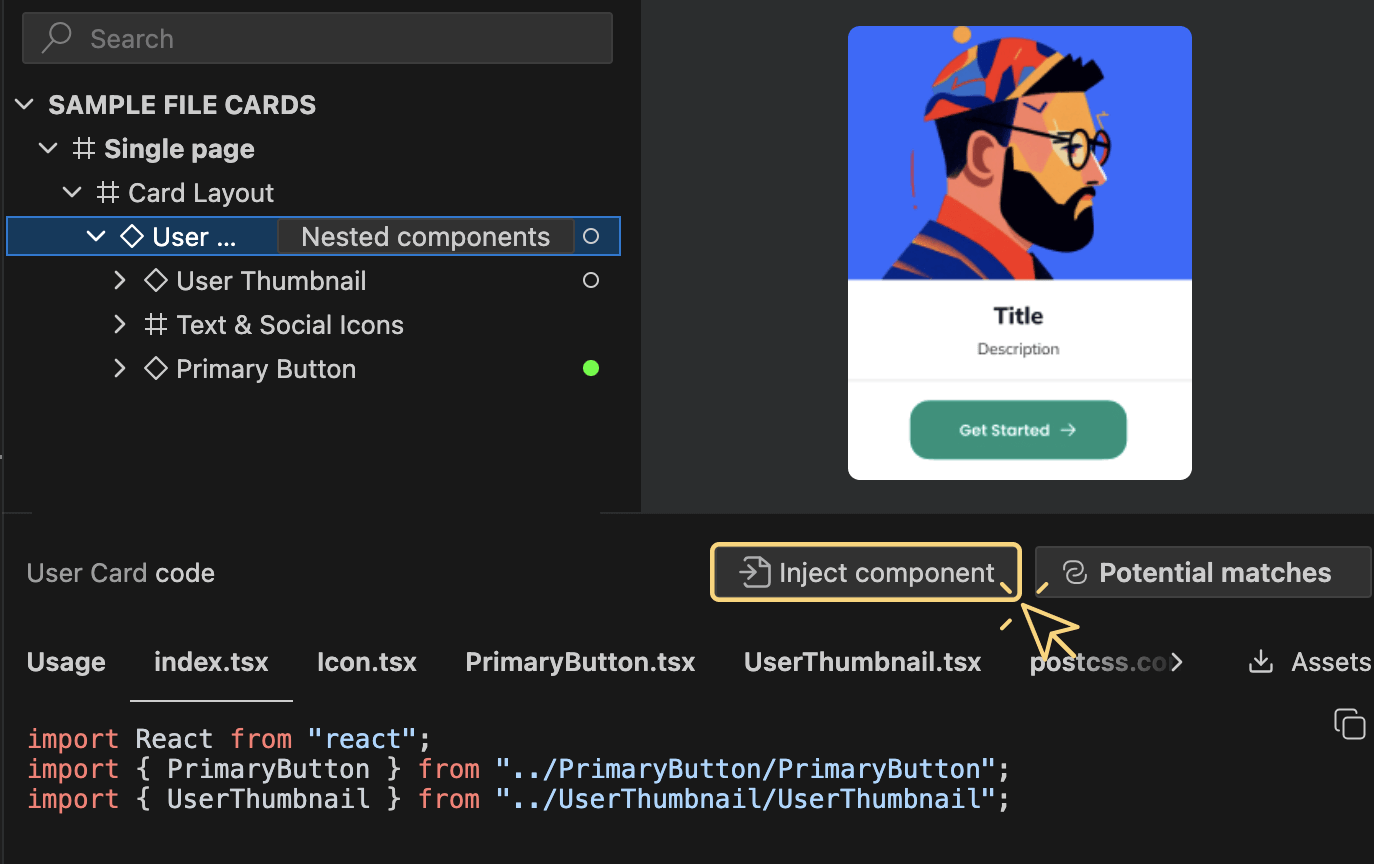1374x864 pixels.
Task: Toggle the User Thumbnail status circle
Action: [591, 281]
